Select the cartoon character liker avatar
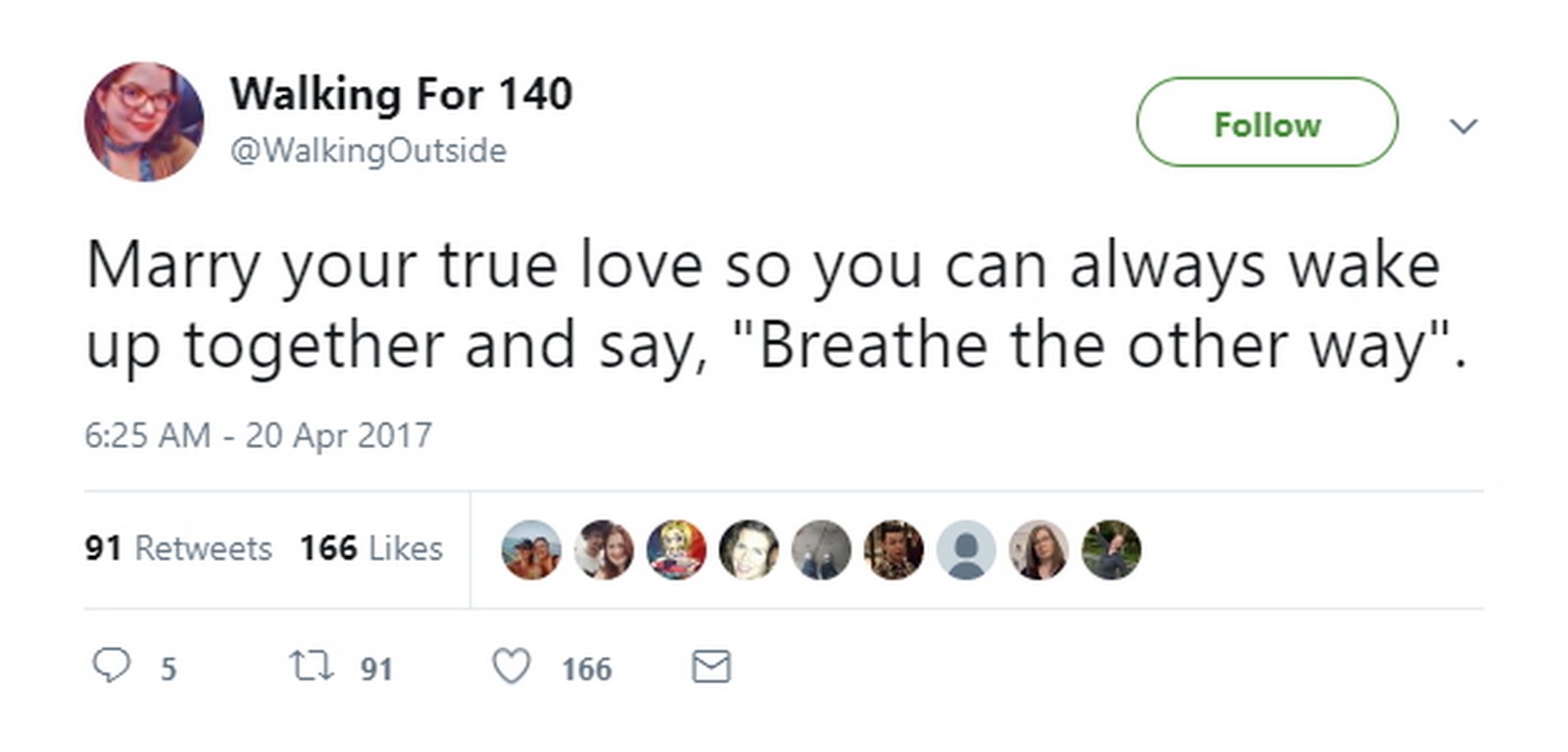1568x752 pixels. tap(676, 549)
